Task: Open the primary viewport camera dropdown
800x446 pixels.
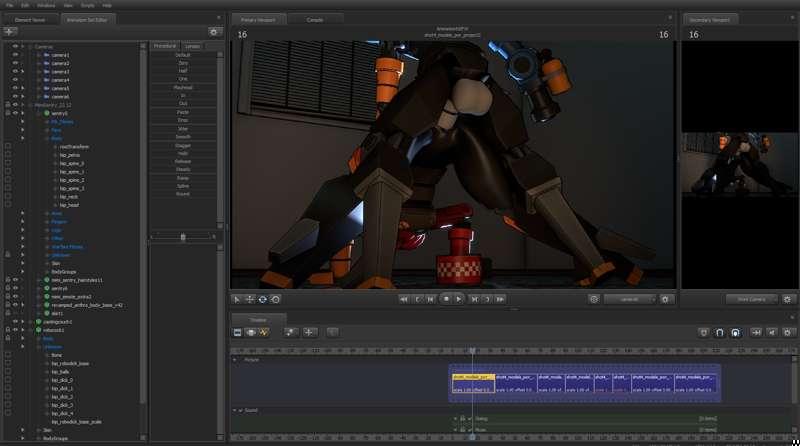Action: (x=630, y=300)
